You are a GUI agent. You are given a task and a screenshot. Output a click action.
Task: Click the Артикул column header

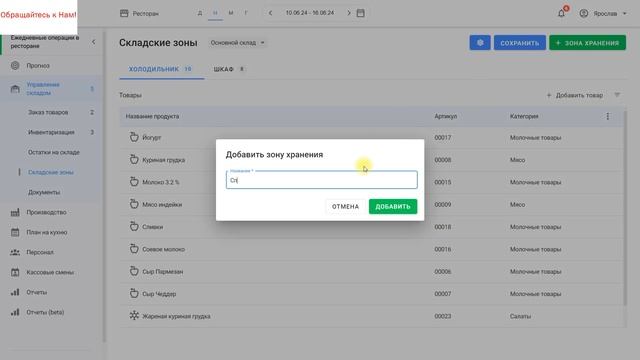click(x=446, y=116)
